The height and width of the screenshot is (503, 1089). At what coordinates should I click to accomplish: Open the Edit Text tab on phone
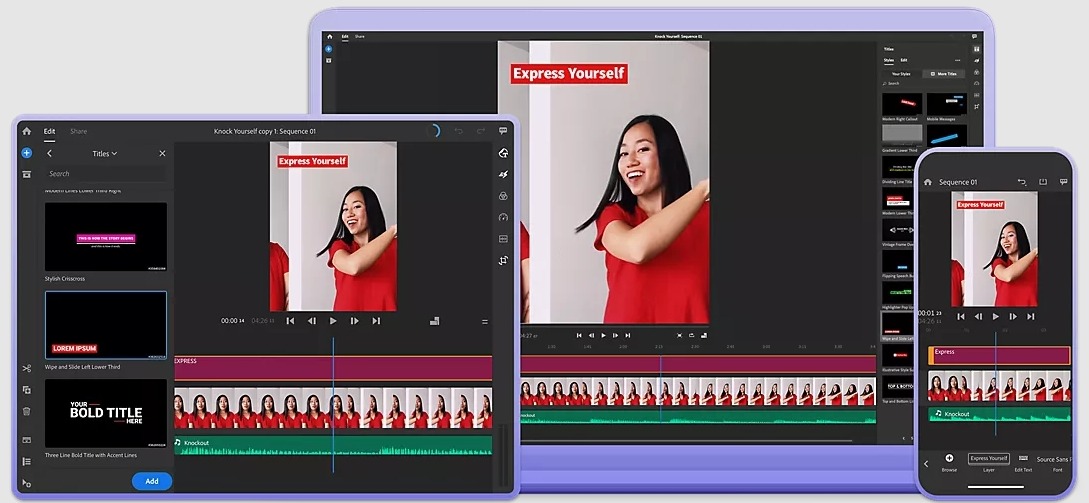click(1023, 462)
